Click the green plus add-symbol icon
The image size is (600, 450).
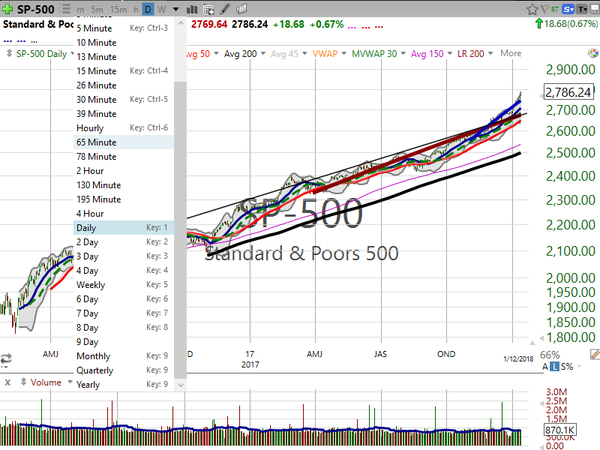[7, 9]
